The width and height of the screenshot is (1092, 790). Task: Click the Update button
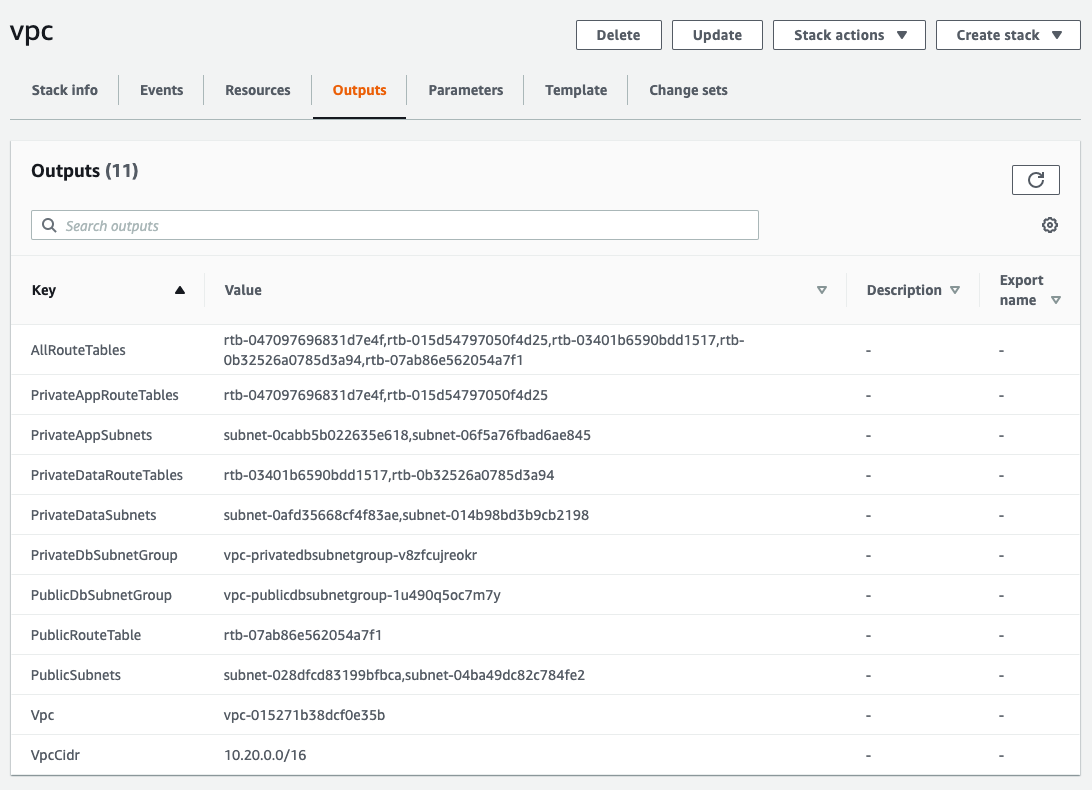(717, 35)
